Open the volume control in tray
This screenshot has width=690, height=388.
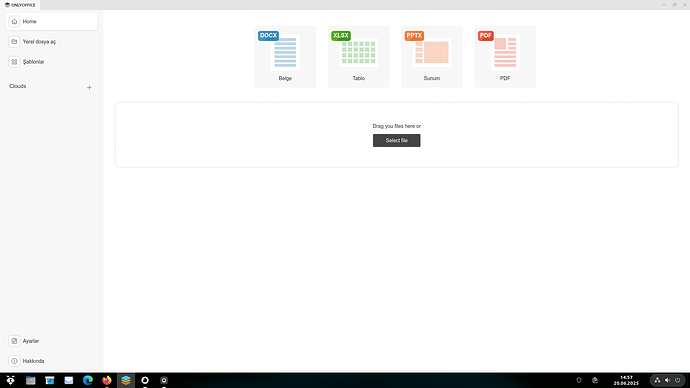point(668,380)
